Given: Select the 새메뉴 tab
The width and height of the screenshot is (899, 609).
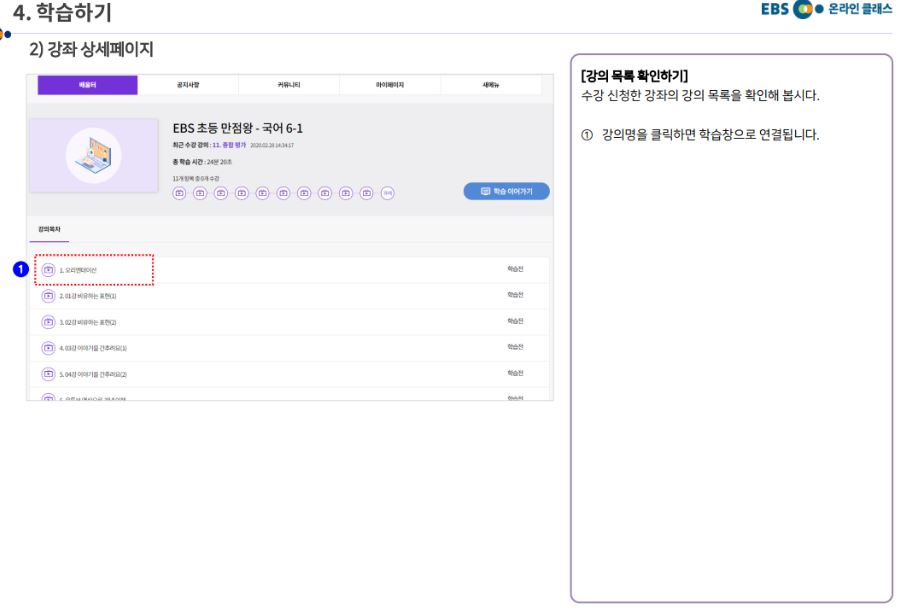Looking at the screenshot, I should tap(491, 85).
